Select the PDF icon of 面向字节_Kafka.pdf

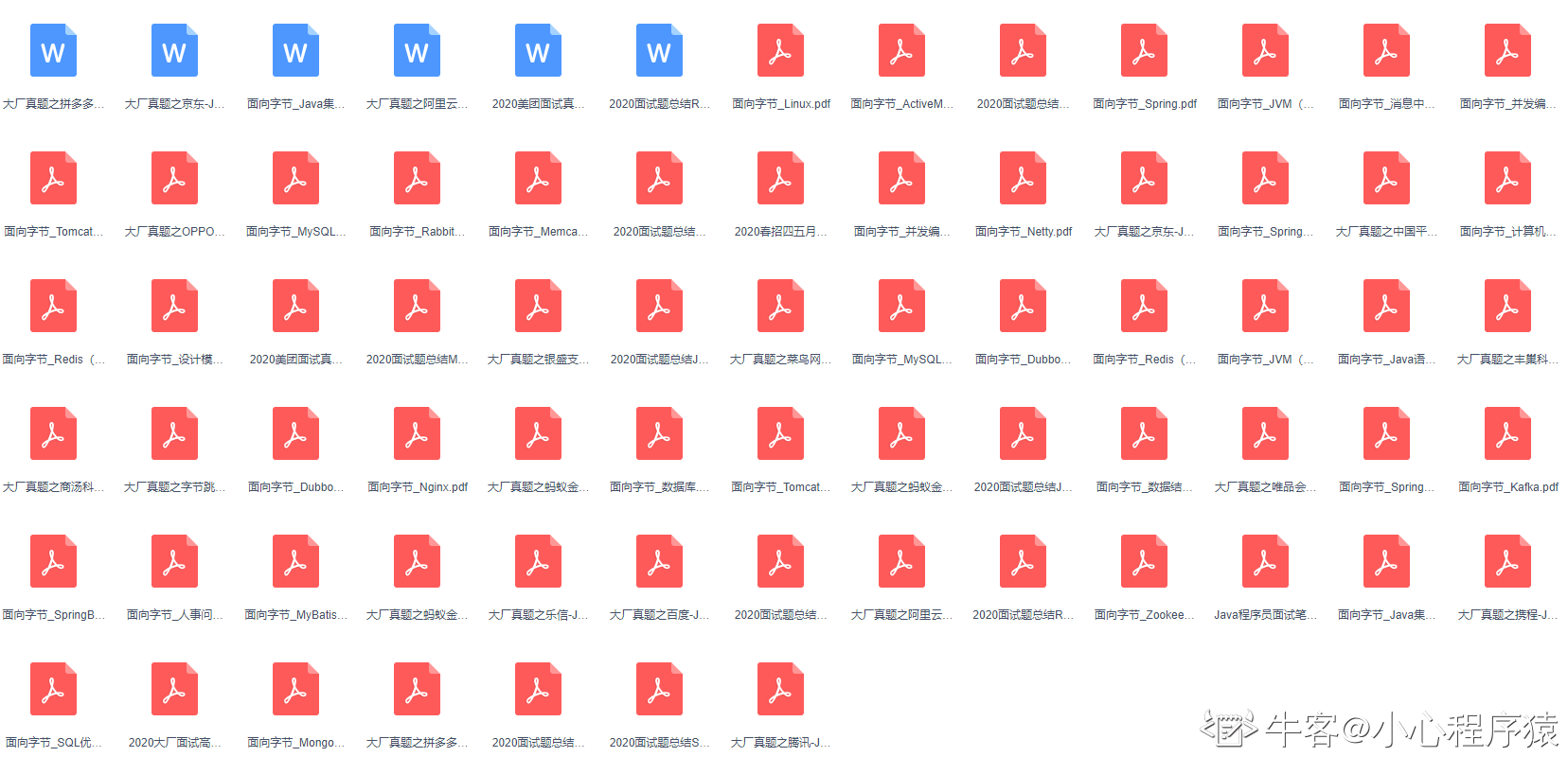1507,433
